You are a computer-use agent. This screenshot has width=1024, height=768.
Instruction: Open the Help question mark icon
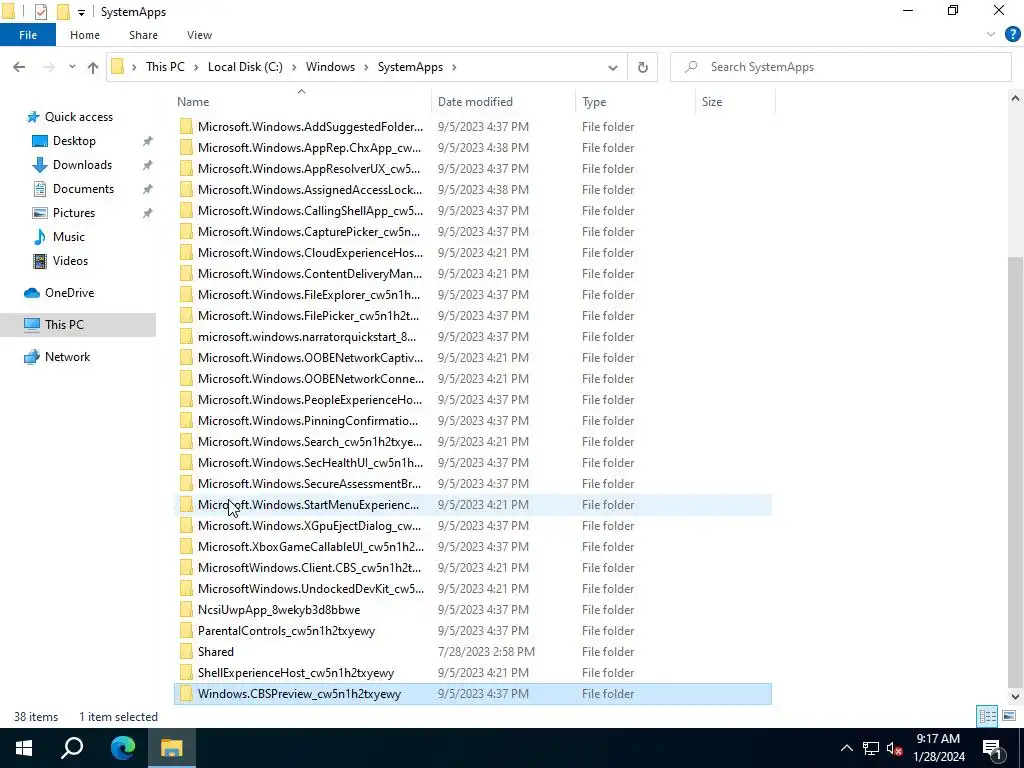pos(1012,35)
